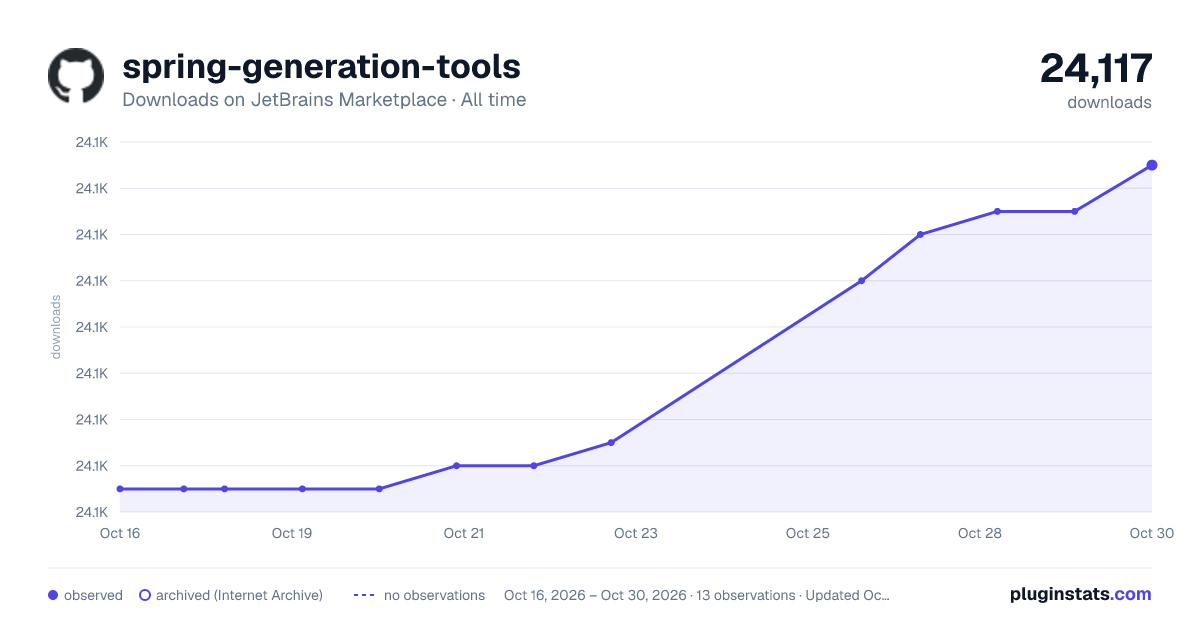Select the large final data point at Oct 30
1200x630 pixels.
point(1152,165)
